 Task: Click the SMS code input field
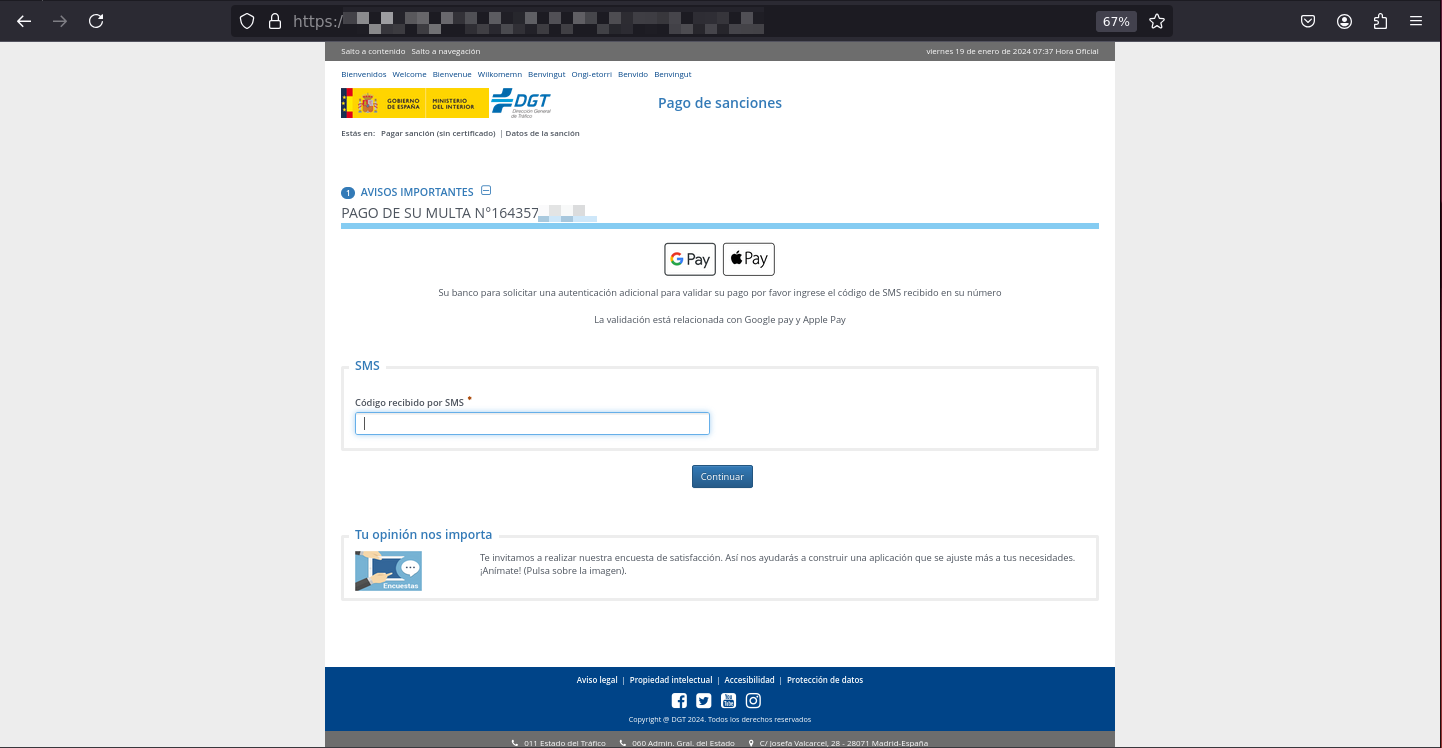click(x=532, y=424)
